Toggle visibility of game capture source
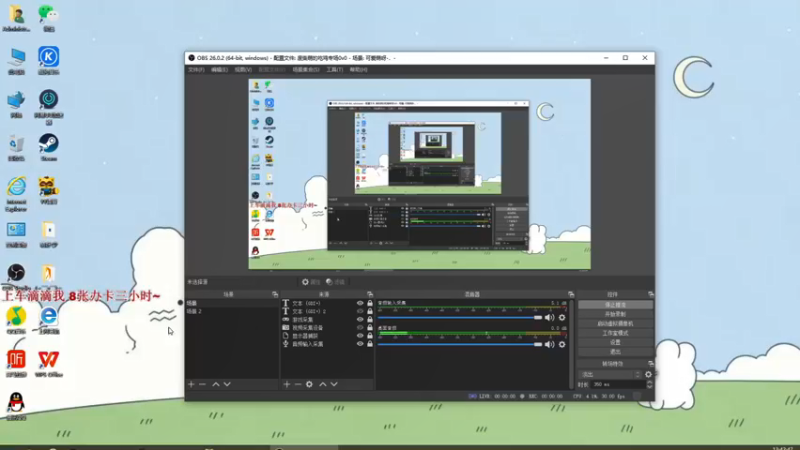This screenshot has height=450, width=800. [360, 319]
